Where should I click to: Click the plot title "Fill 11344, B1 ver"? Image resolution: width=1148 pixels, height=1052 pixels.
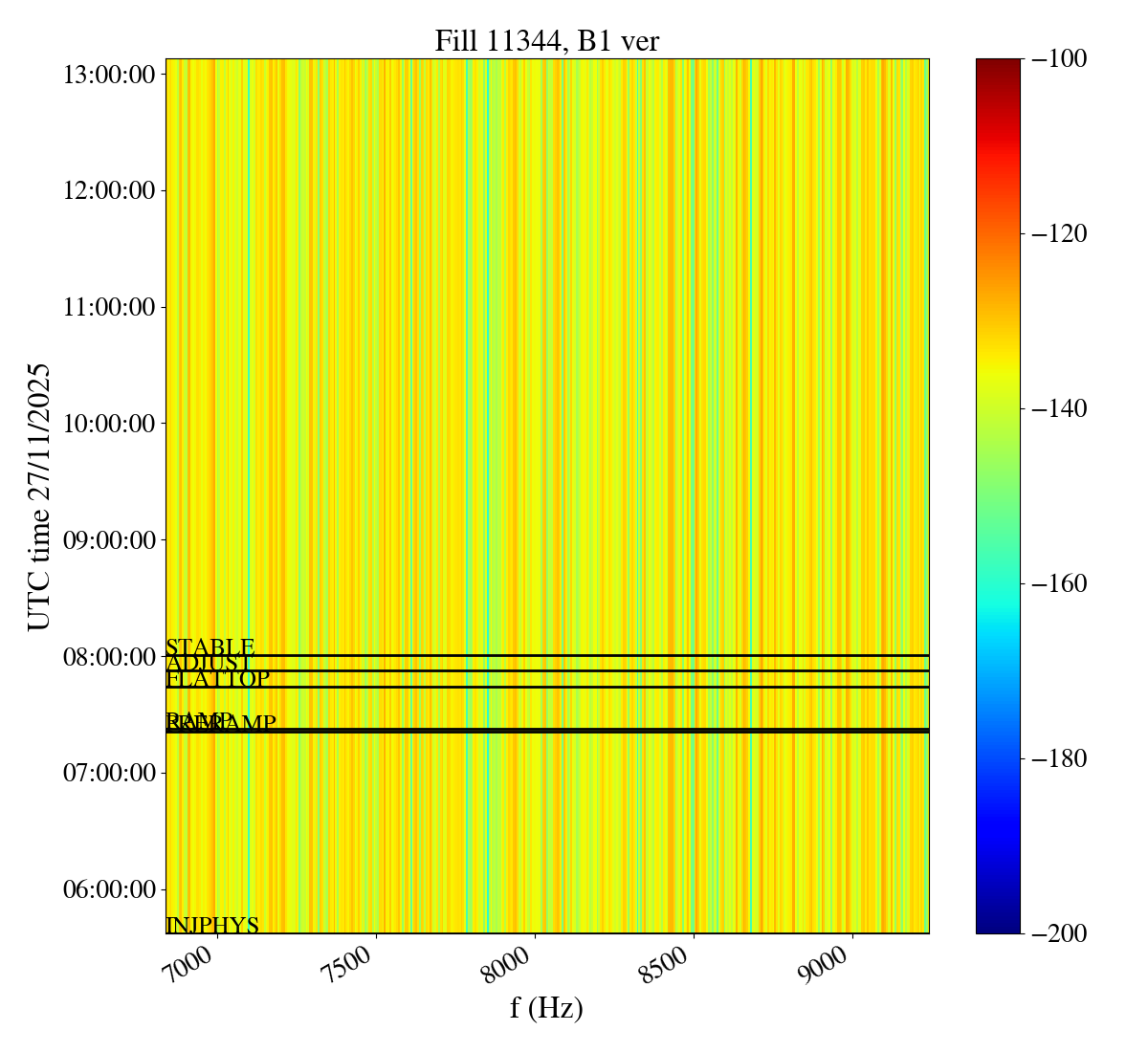(546, 41)
